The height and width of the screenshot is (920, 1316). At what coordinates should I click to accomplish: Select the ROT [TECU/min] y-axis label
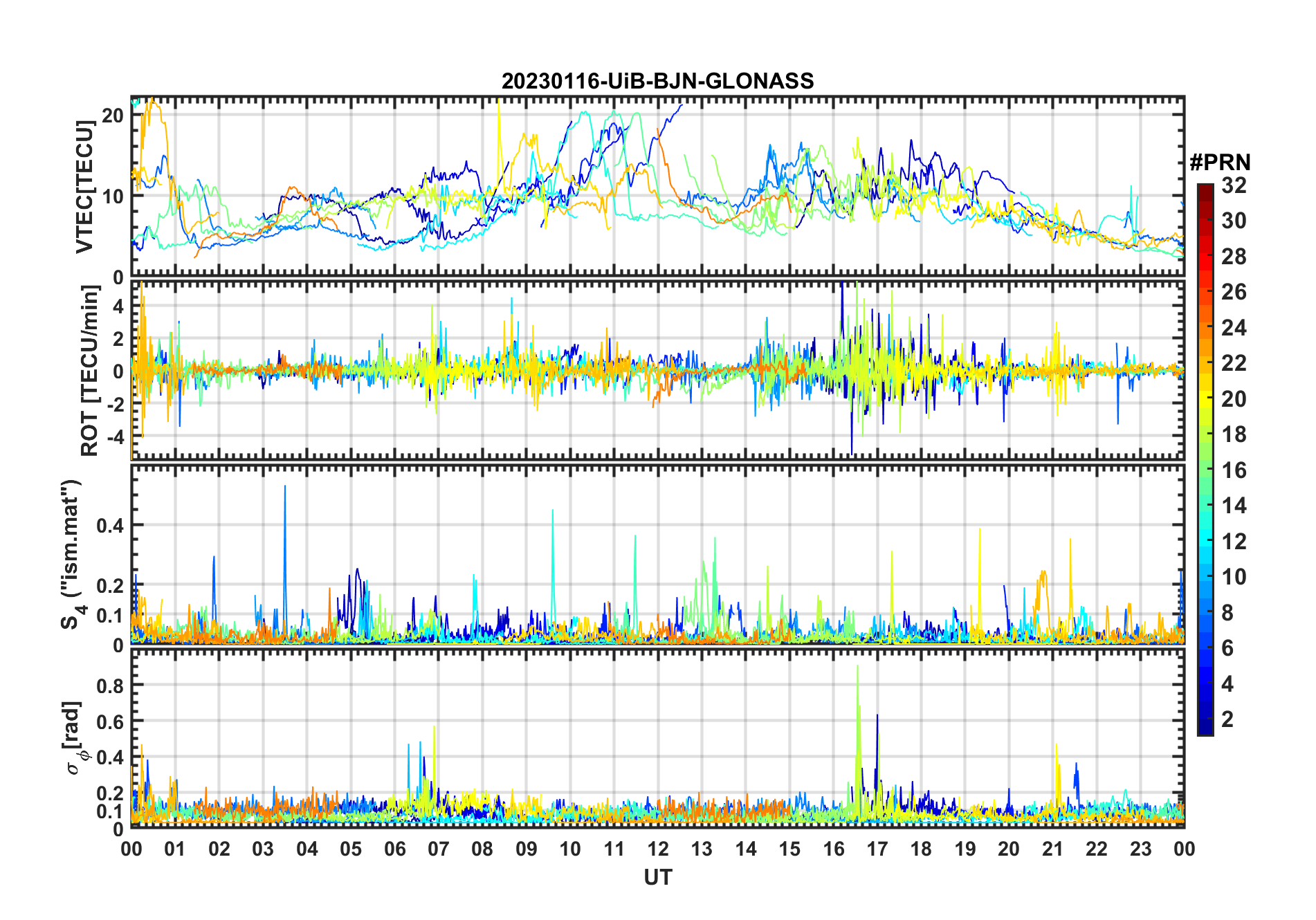click(x=90, y=371)
